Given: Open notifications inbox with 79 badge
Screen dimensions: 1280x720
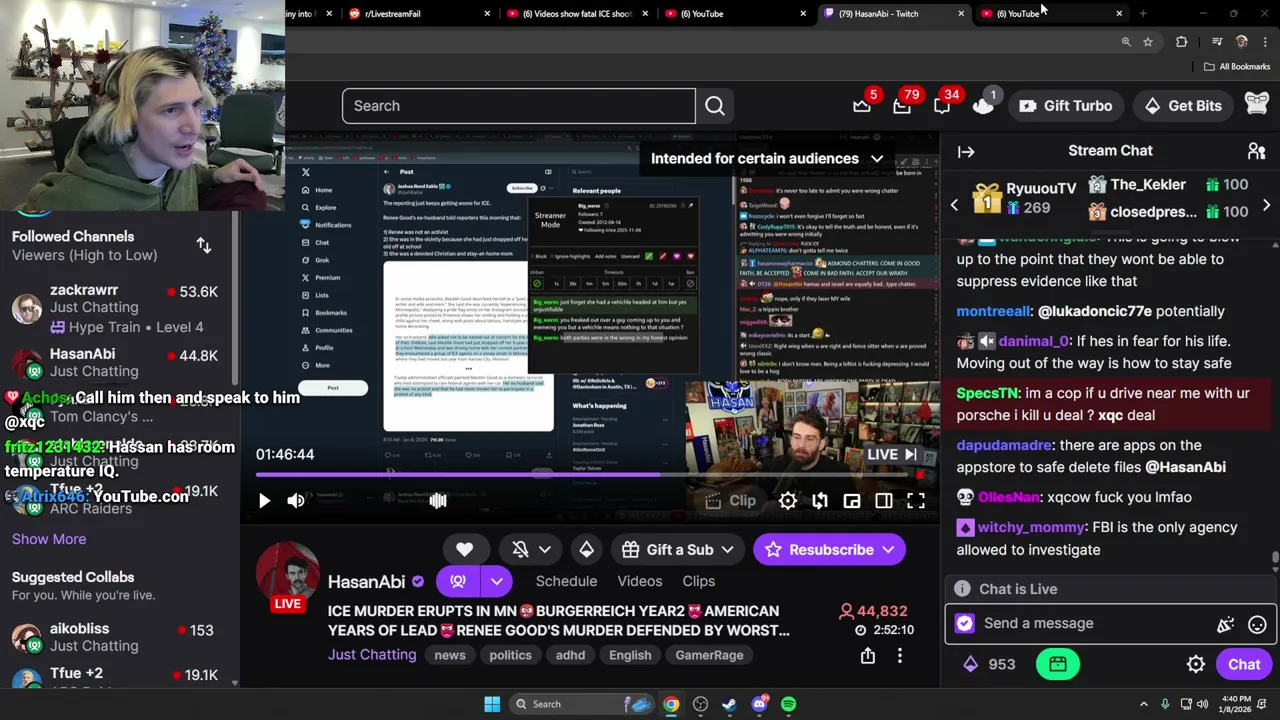Looking at the screenshot, I should (x=902, y=105).
